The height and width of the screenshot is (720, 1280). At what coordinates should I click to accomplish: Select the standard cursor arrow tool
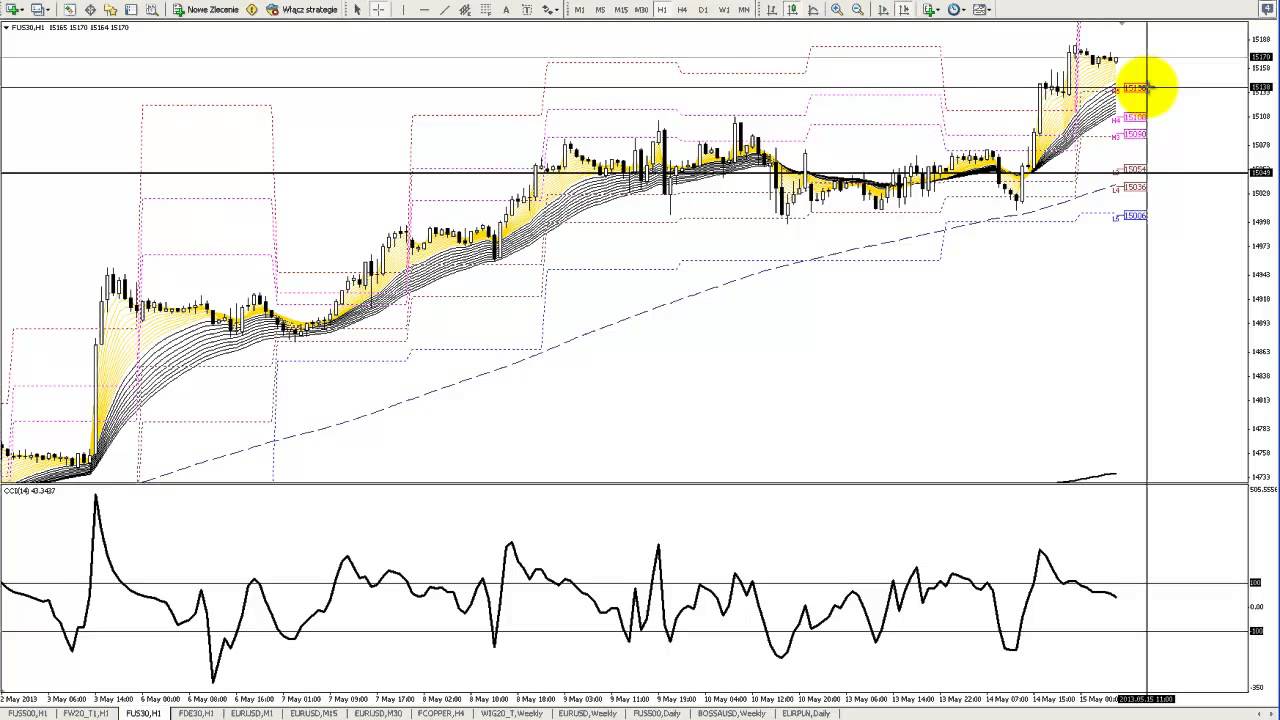click(x=357, y=9)
